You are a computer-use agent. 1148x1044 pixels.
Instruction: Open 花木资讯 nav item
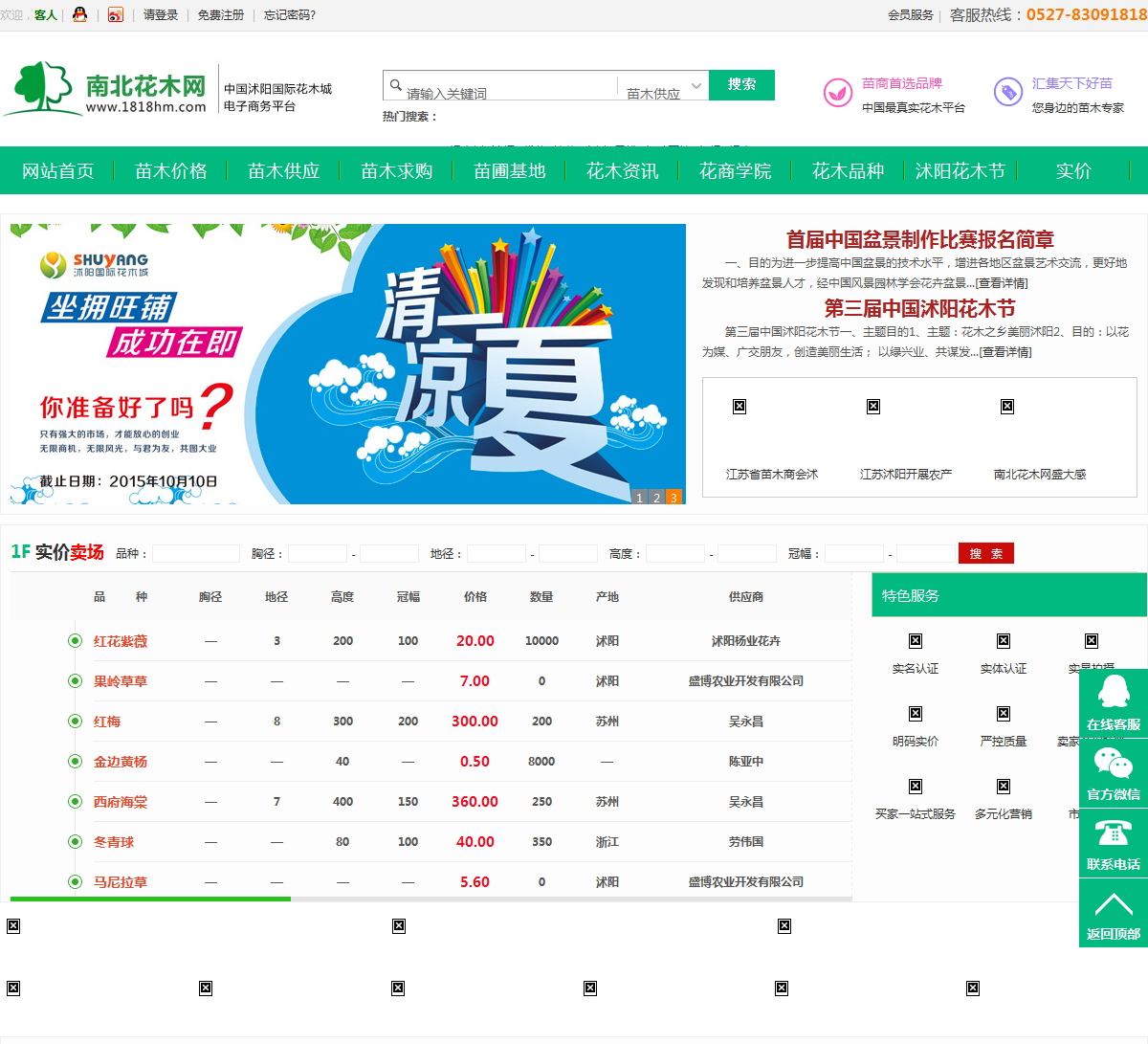point(623,170)
